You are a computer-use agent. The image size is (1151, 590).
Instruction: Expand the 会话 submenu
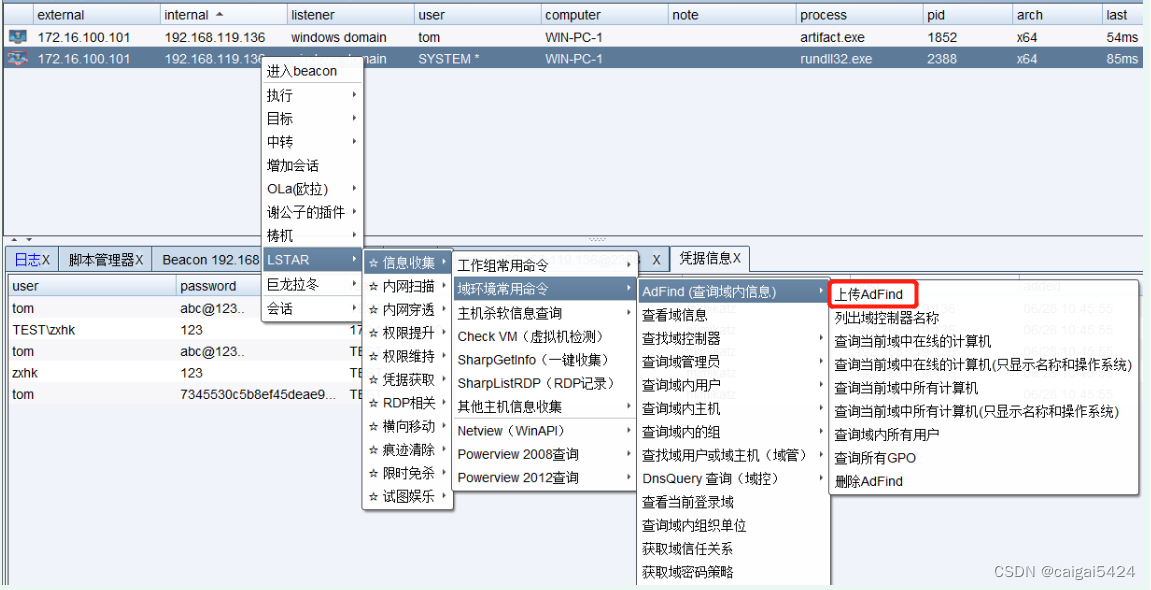[x=312, y=309]
